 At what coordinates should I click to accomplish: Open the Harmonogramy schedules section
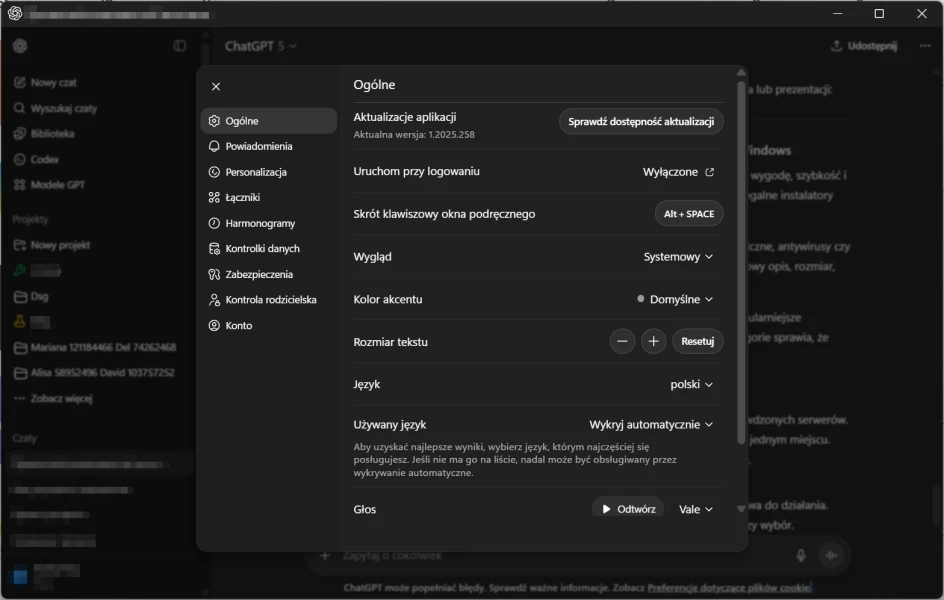pyautogui.click(x=260, y=223)
